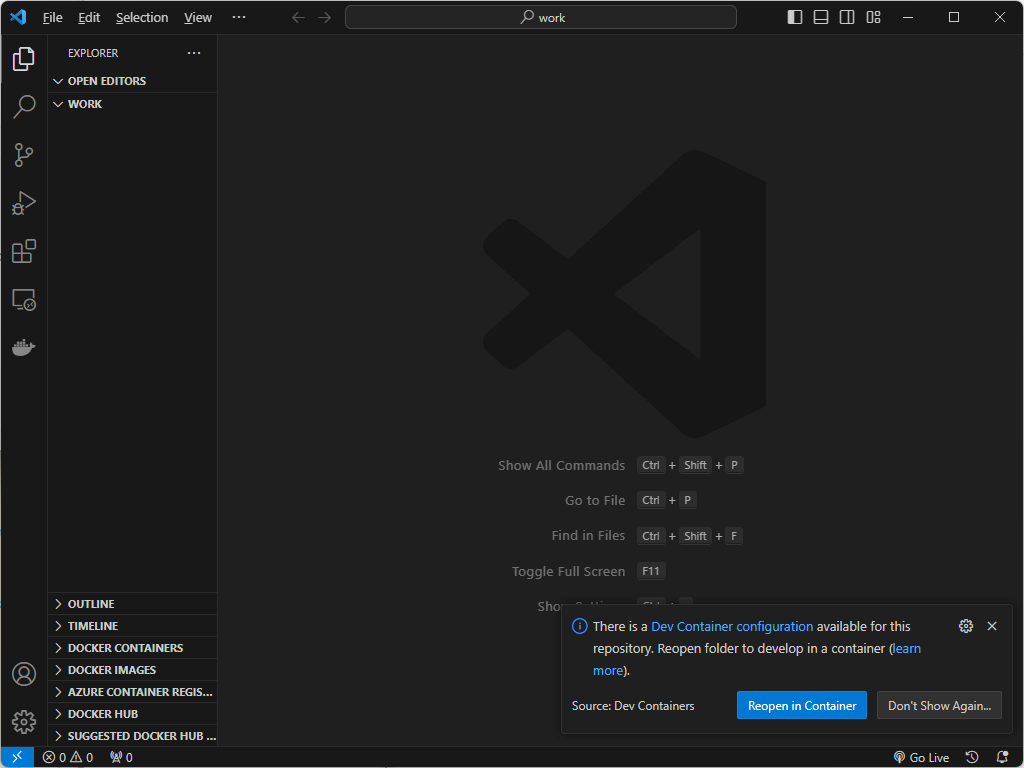Click the Toggle Full Screen label
Image resolution: width=1024 pixels, height=768 pixels.
(x=568, y=571)
